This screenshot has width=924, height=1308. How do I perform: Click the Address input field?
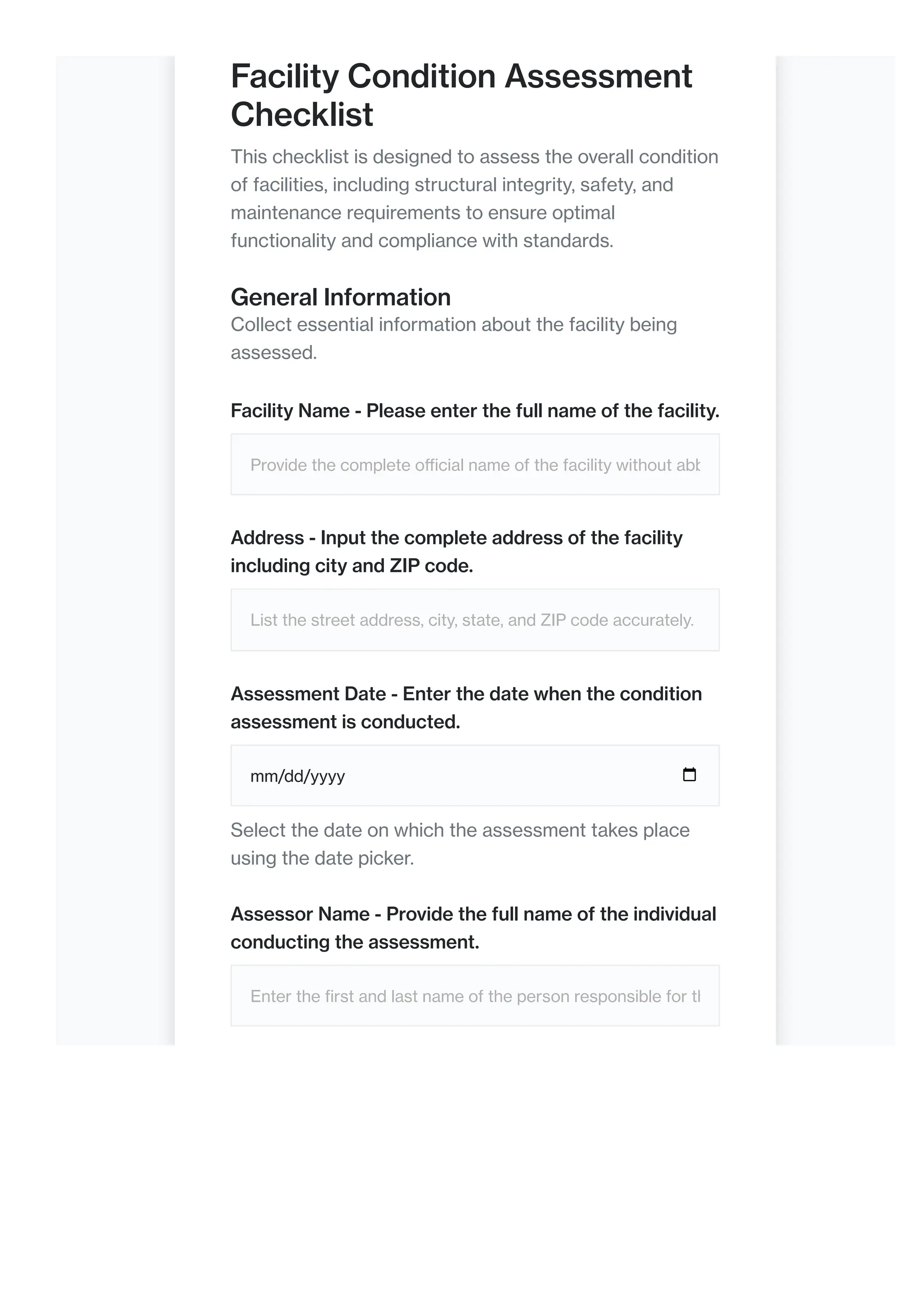click(x=475, y=620)
